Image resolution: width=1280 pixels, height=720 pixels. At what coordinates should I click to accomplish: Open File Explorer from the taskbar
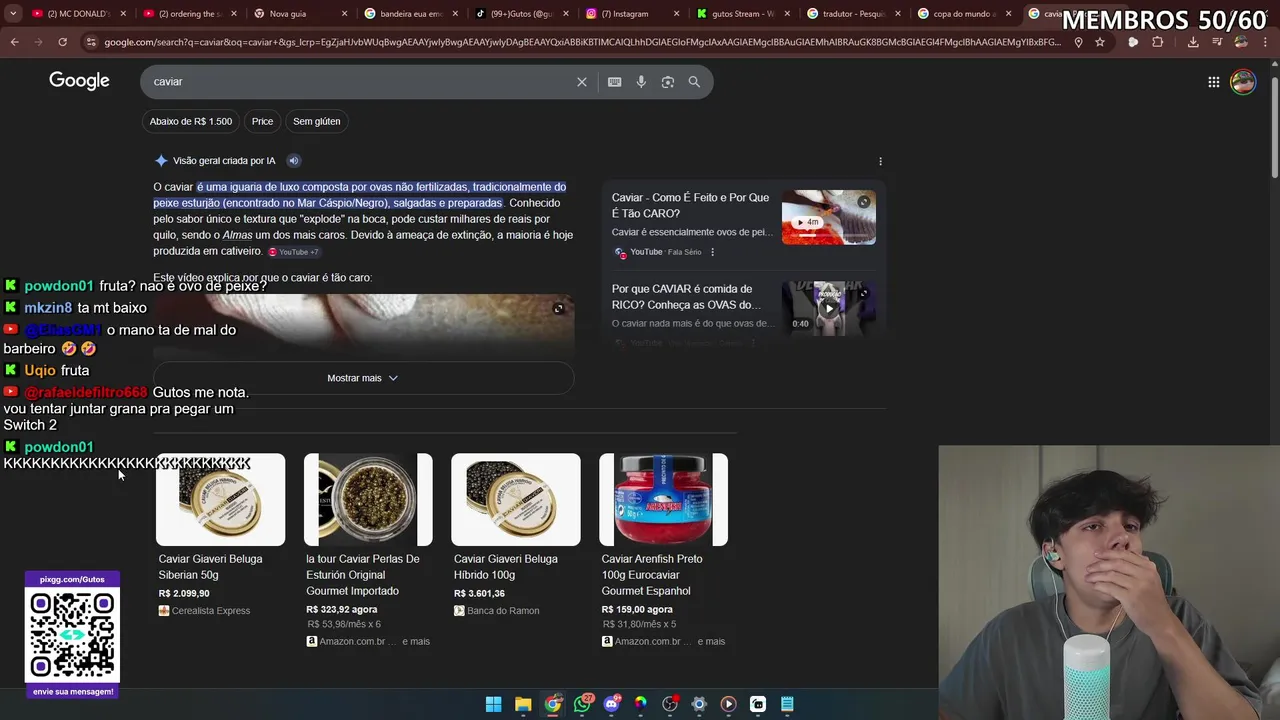[523, 704]
